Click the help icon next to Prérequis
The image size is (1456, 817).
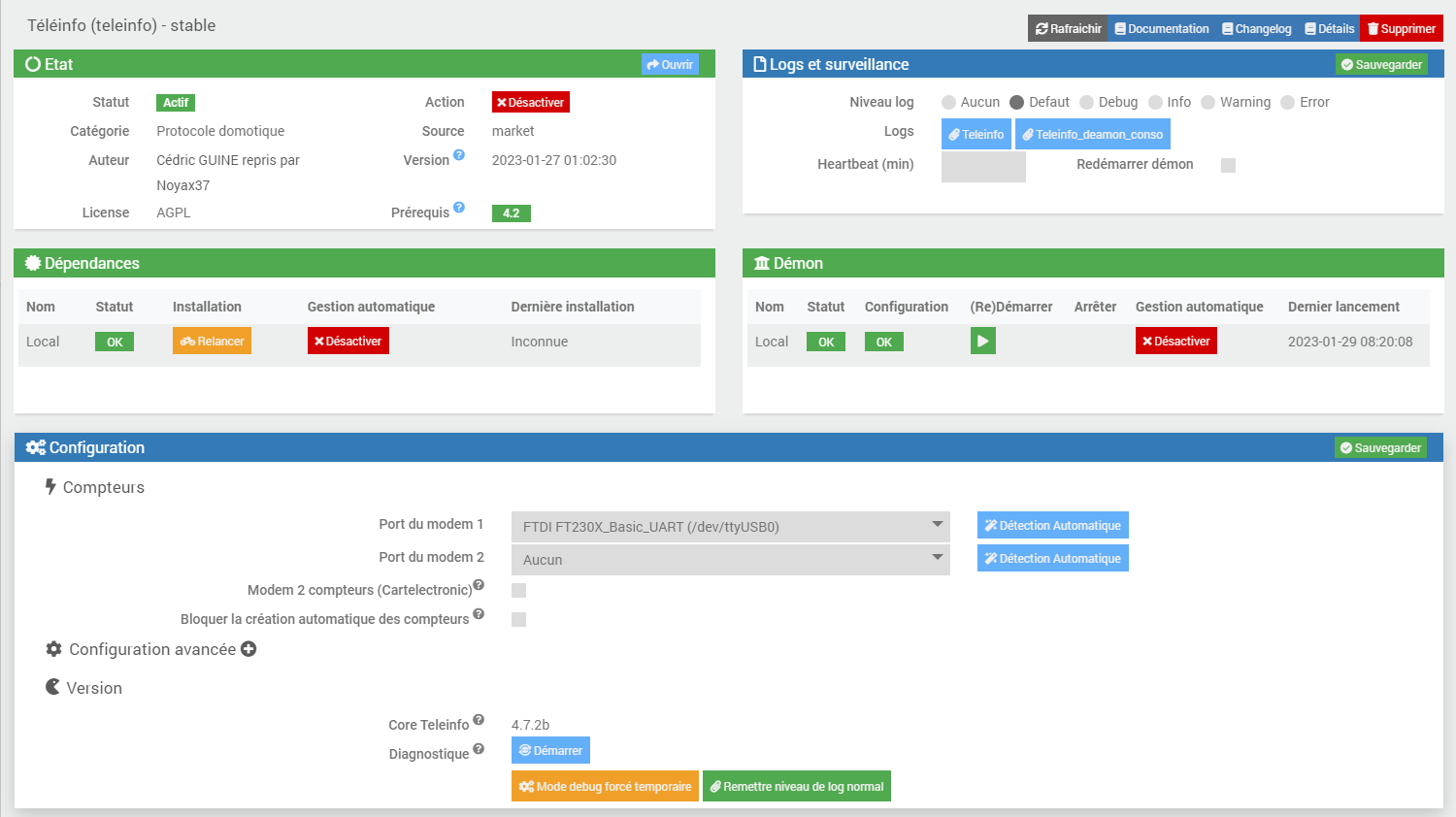[459, 208]
